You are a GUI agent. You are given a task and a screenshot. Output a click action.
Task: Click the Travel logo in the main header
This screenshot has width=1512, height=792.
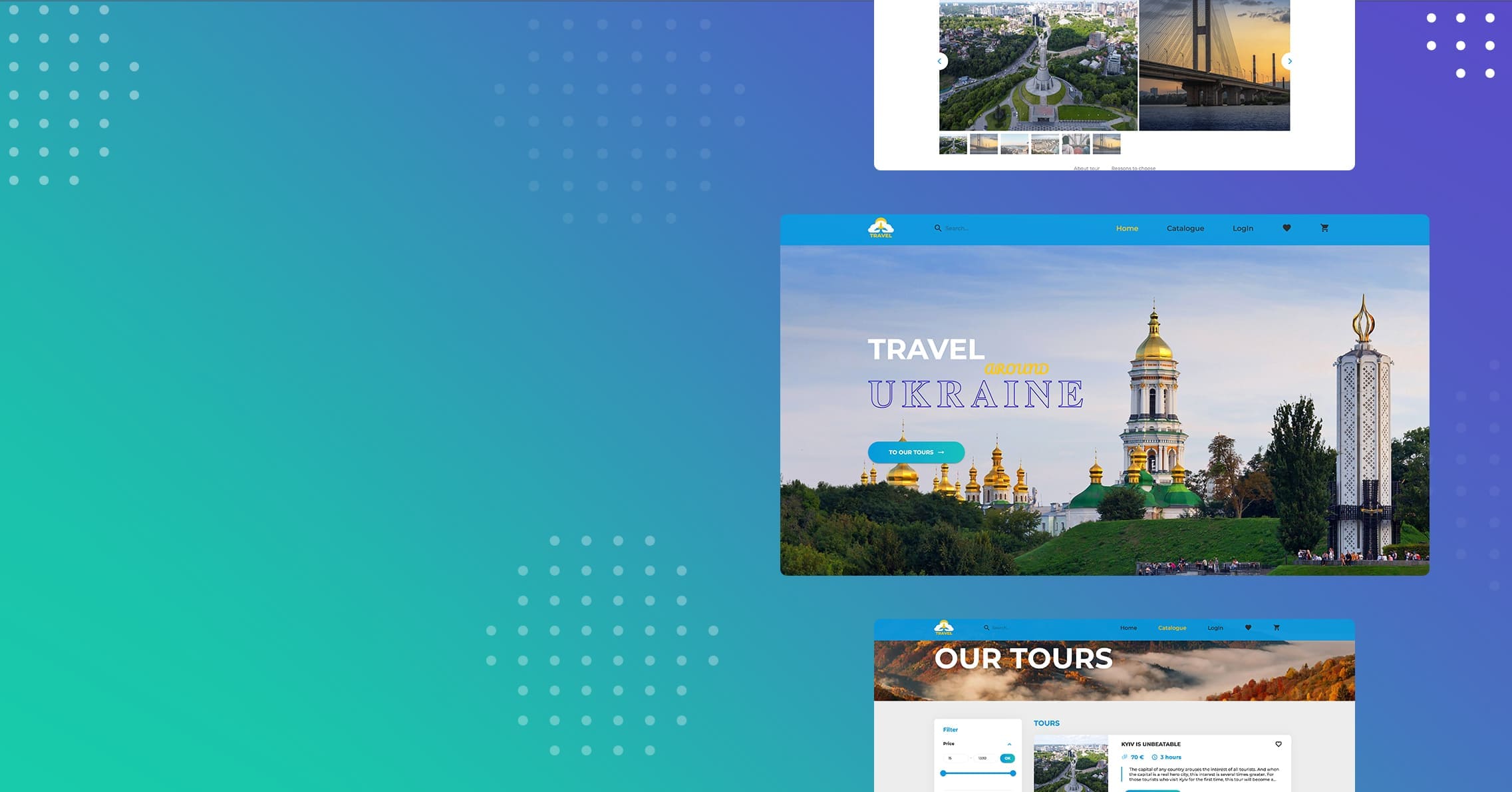[x=880, y=228]
